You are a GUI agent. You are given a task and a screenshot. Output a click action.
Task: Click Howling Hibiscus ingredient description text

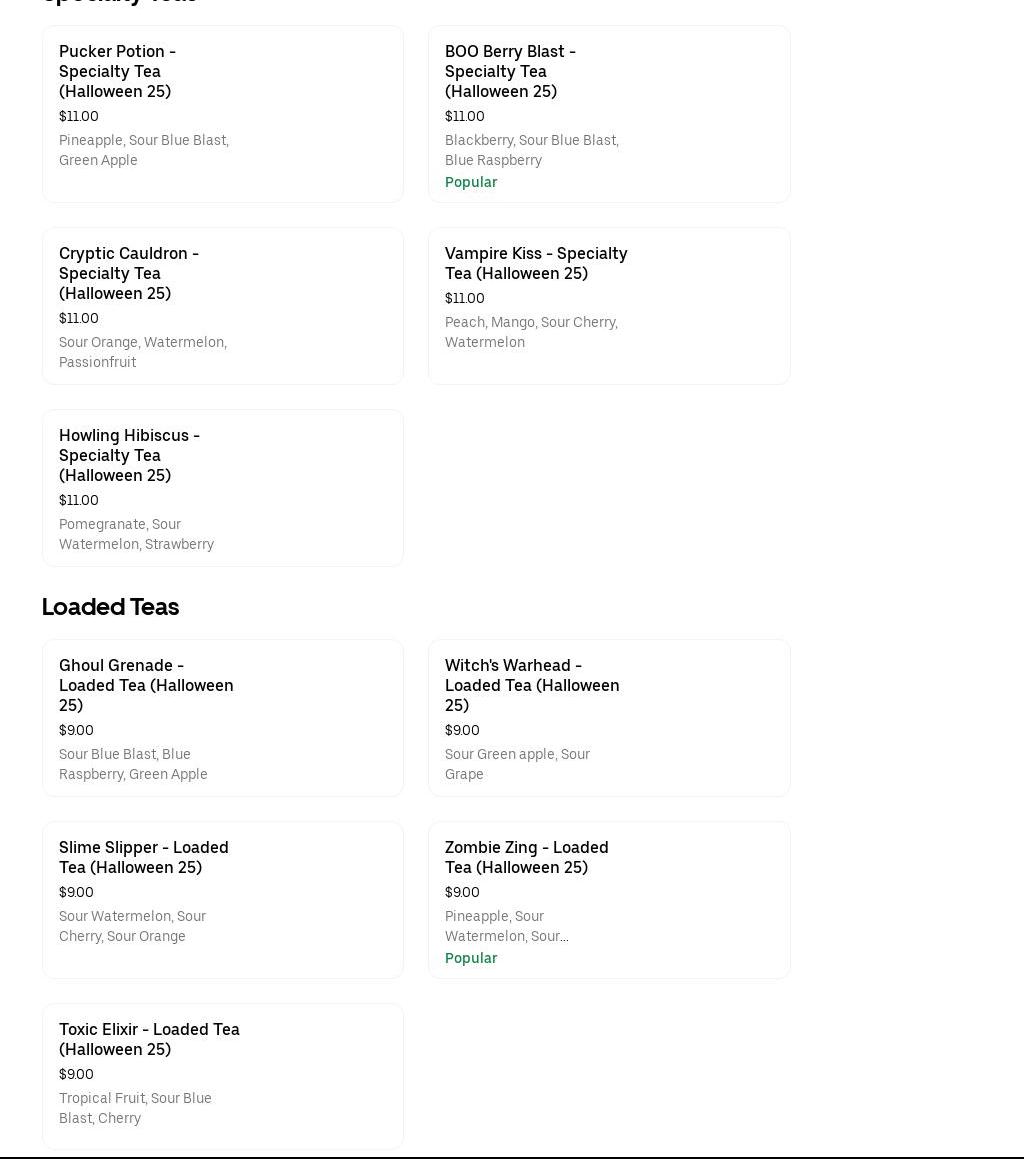tap(137, 534)
